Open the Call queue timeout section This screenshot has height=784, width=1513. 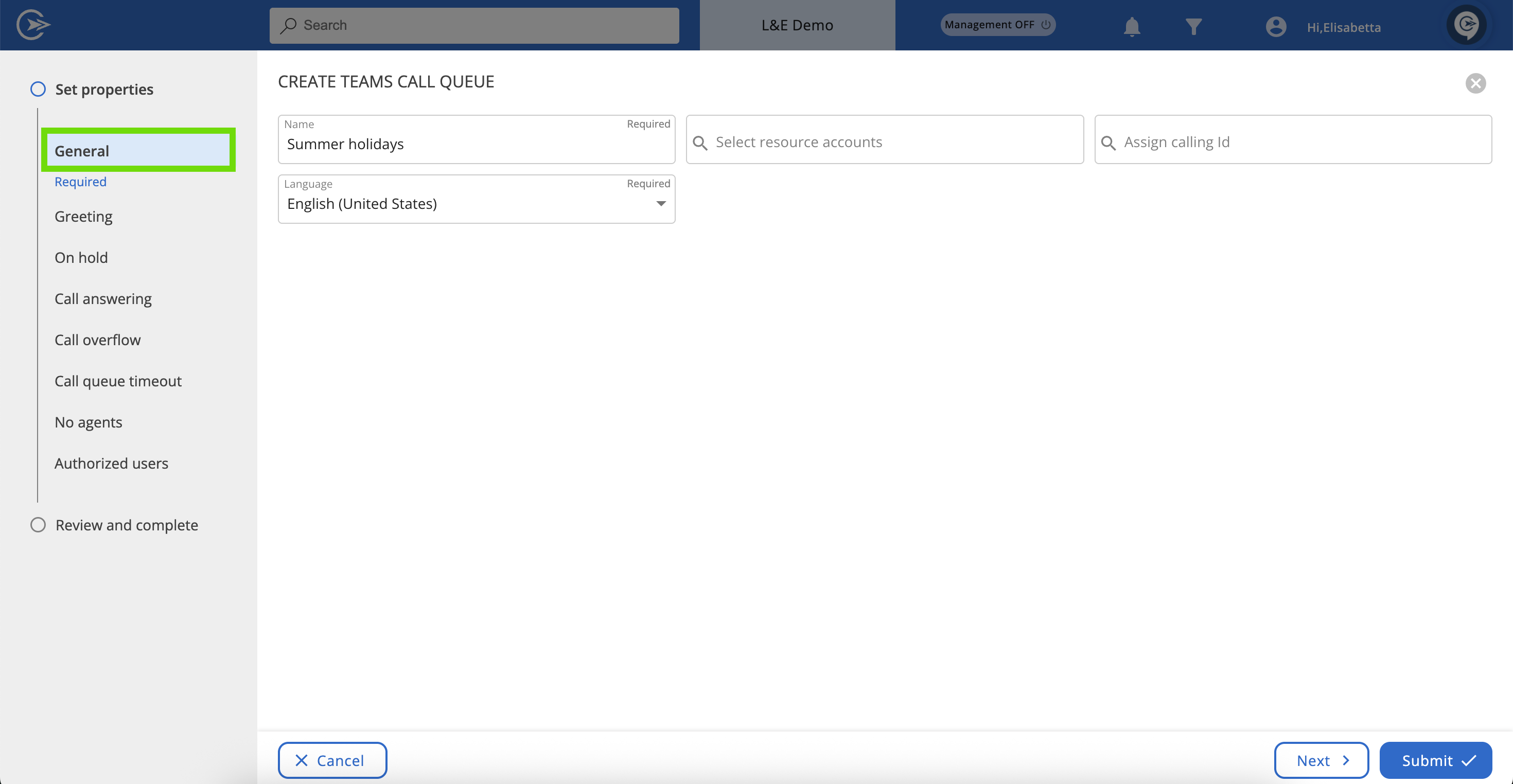118,381
